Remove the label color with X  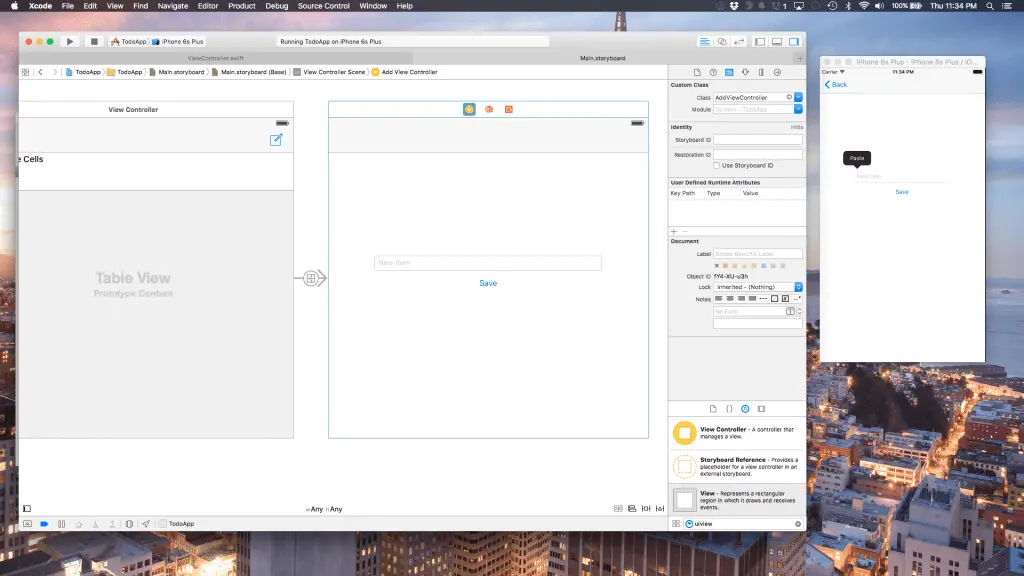click(716, 266)
